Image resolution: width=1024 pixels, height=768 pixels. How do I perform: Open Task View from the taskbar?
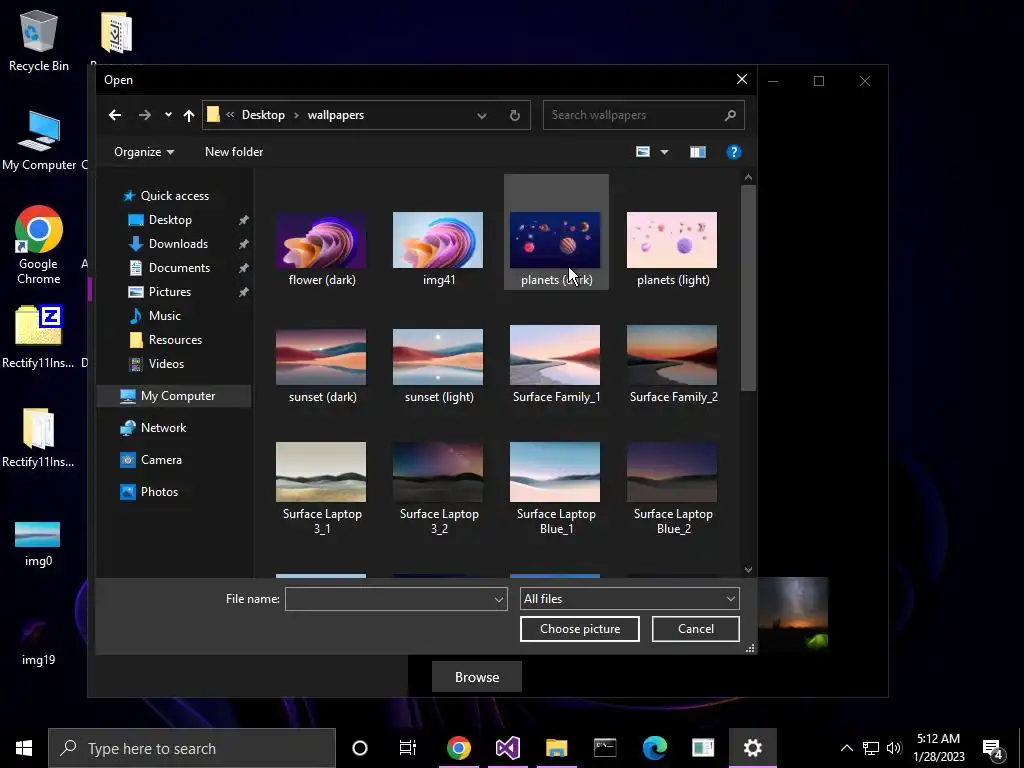coord(408,748)
